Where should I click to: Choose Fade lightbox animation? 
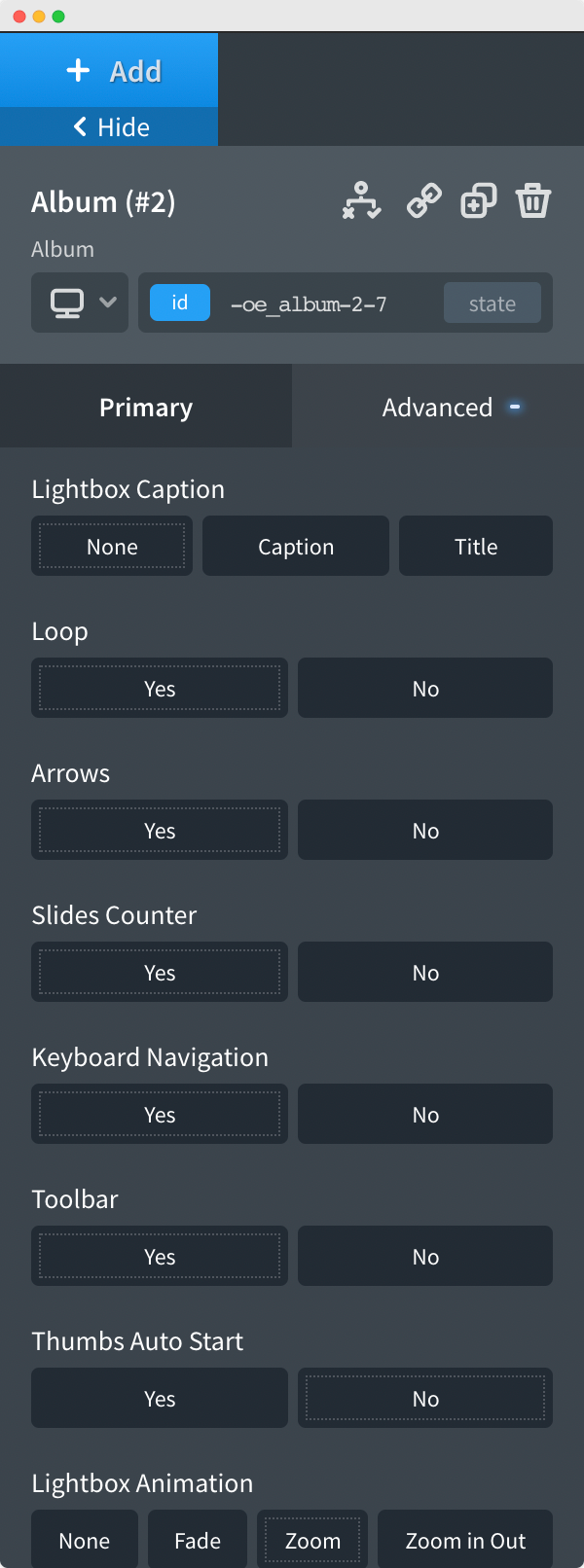click(x=198, y=1541)
